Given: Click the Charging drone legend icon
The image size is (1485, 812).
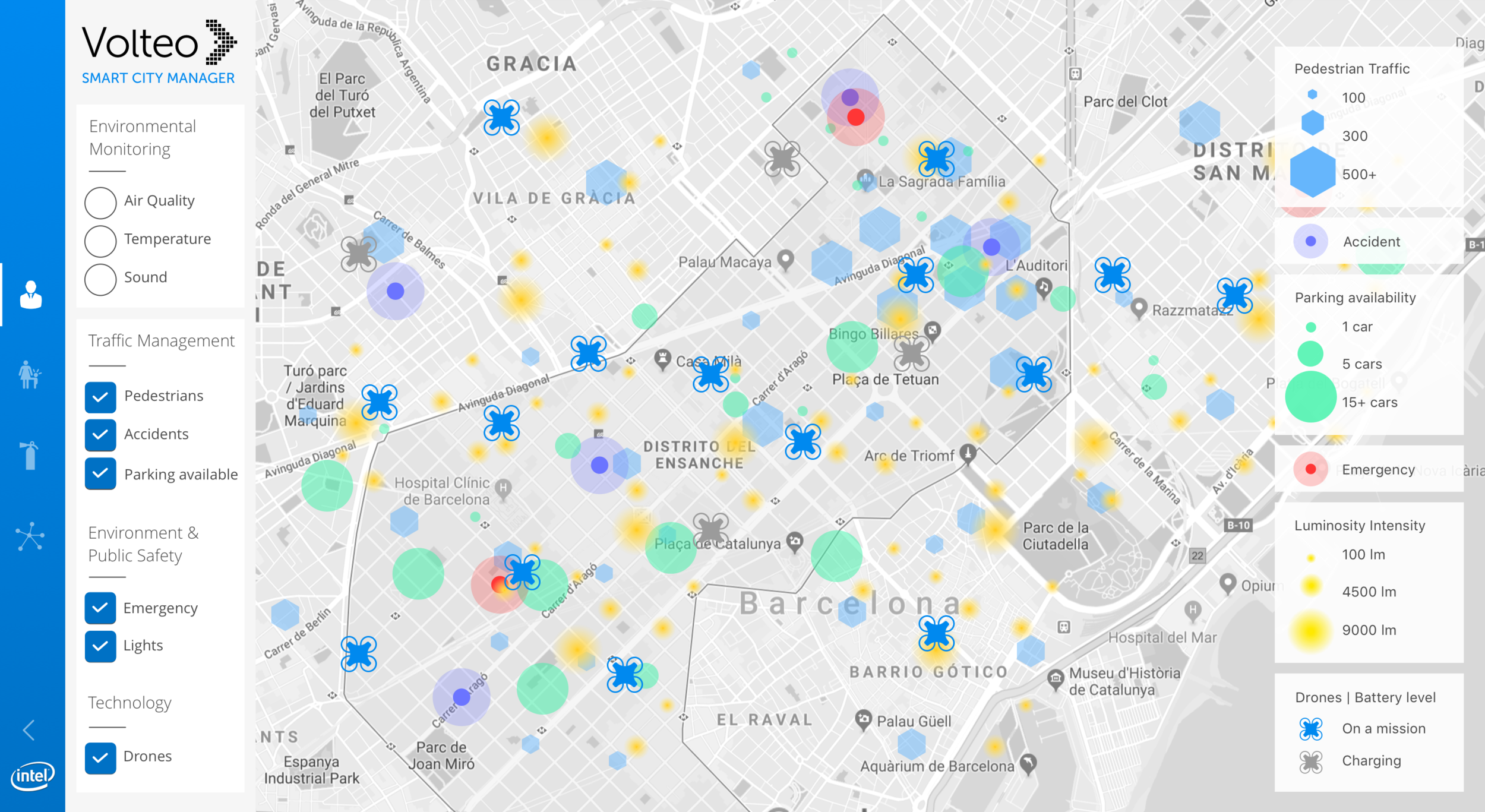Looking at the screenshot, I should (1311, 762).
